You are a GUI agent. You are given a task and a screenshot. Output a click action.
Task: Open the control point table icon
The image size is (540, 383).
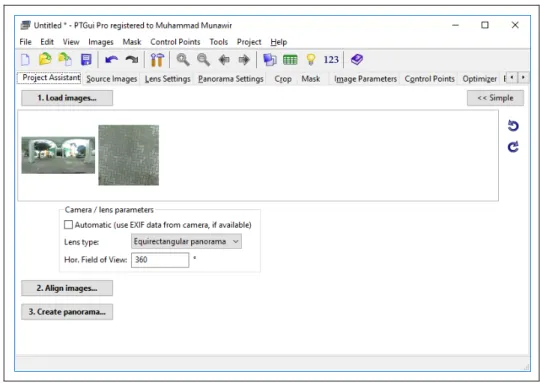pyautogui.click(x=290, y=60)
